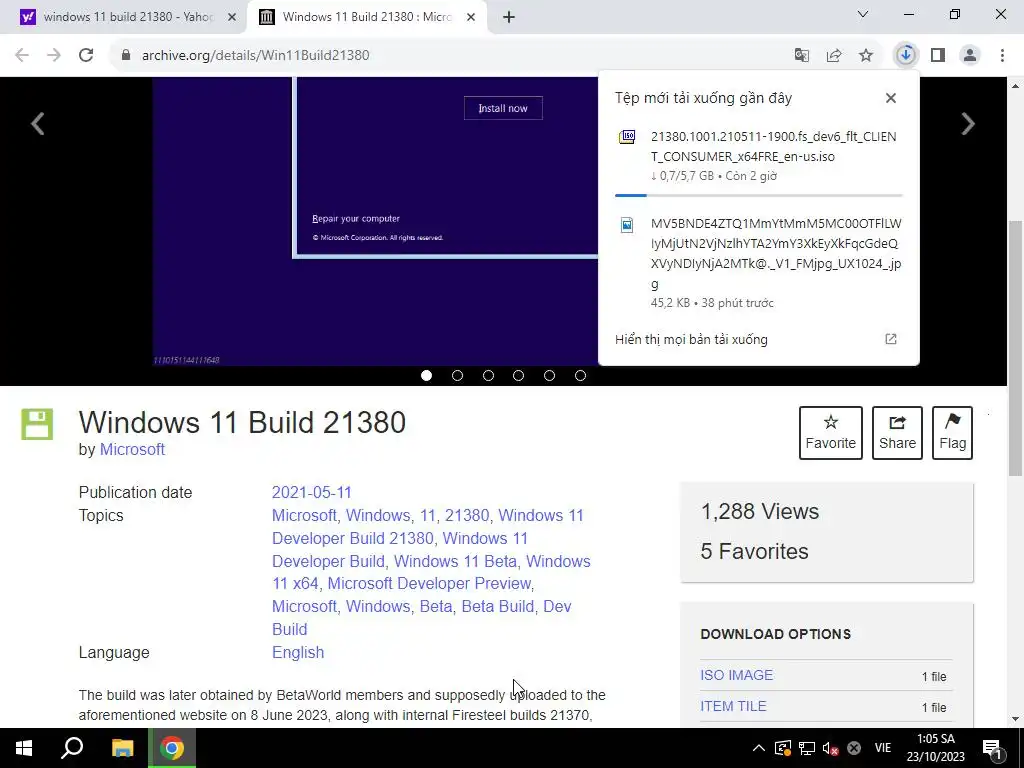Image resolution: width=1024 pixels, height=768 pixels.
Task: Open the network tray icon
Action: 807,748
